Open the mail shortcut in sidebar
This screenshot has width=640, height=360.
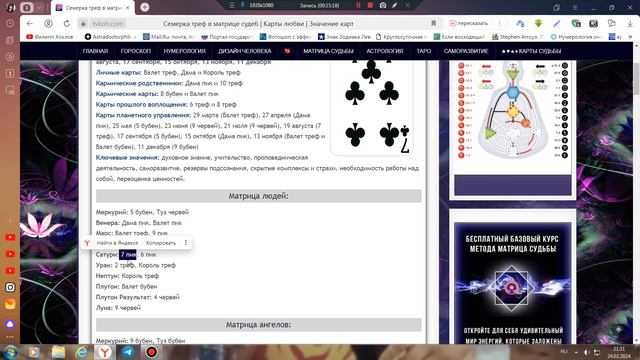pos(10,304)
